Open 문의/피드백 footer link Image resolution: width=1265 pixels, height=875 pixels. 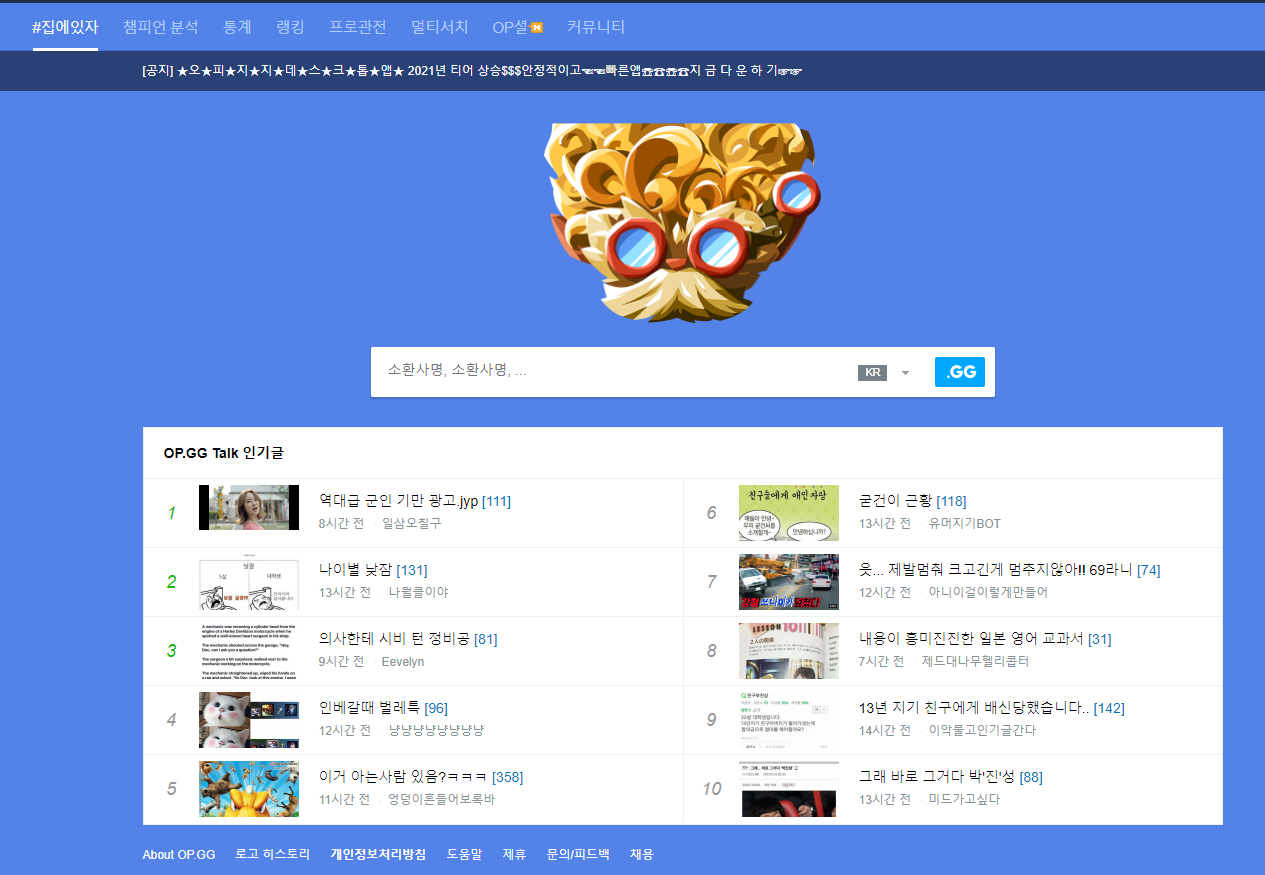(578, 854)
